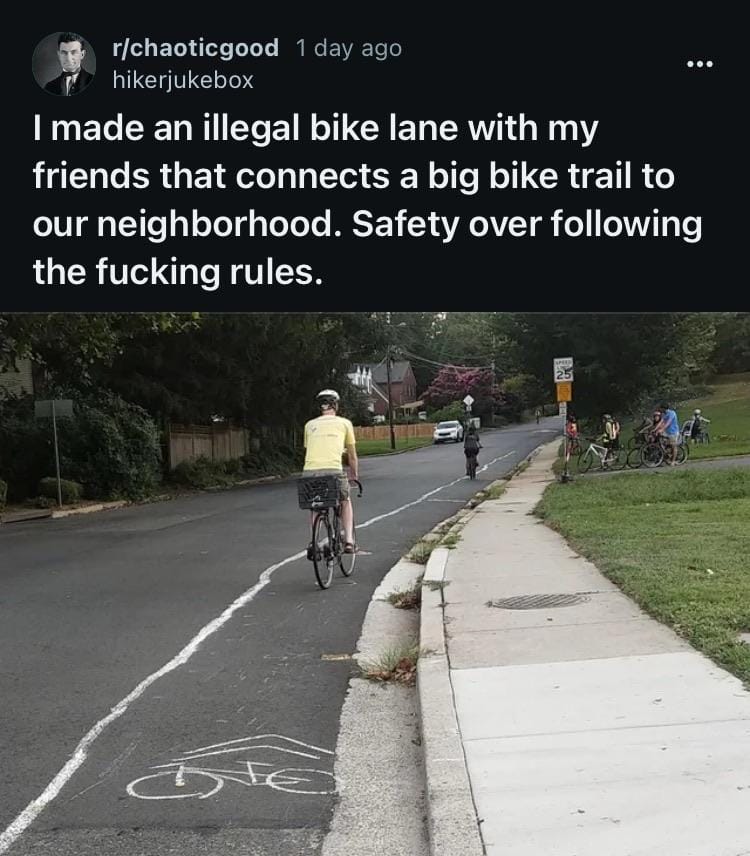Click the brick house in the background
The image size is (750, 856).
(x=384, y=389)
